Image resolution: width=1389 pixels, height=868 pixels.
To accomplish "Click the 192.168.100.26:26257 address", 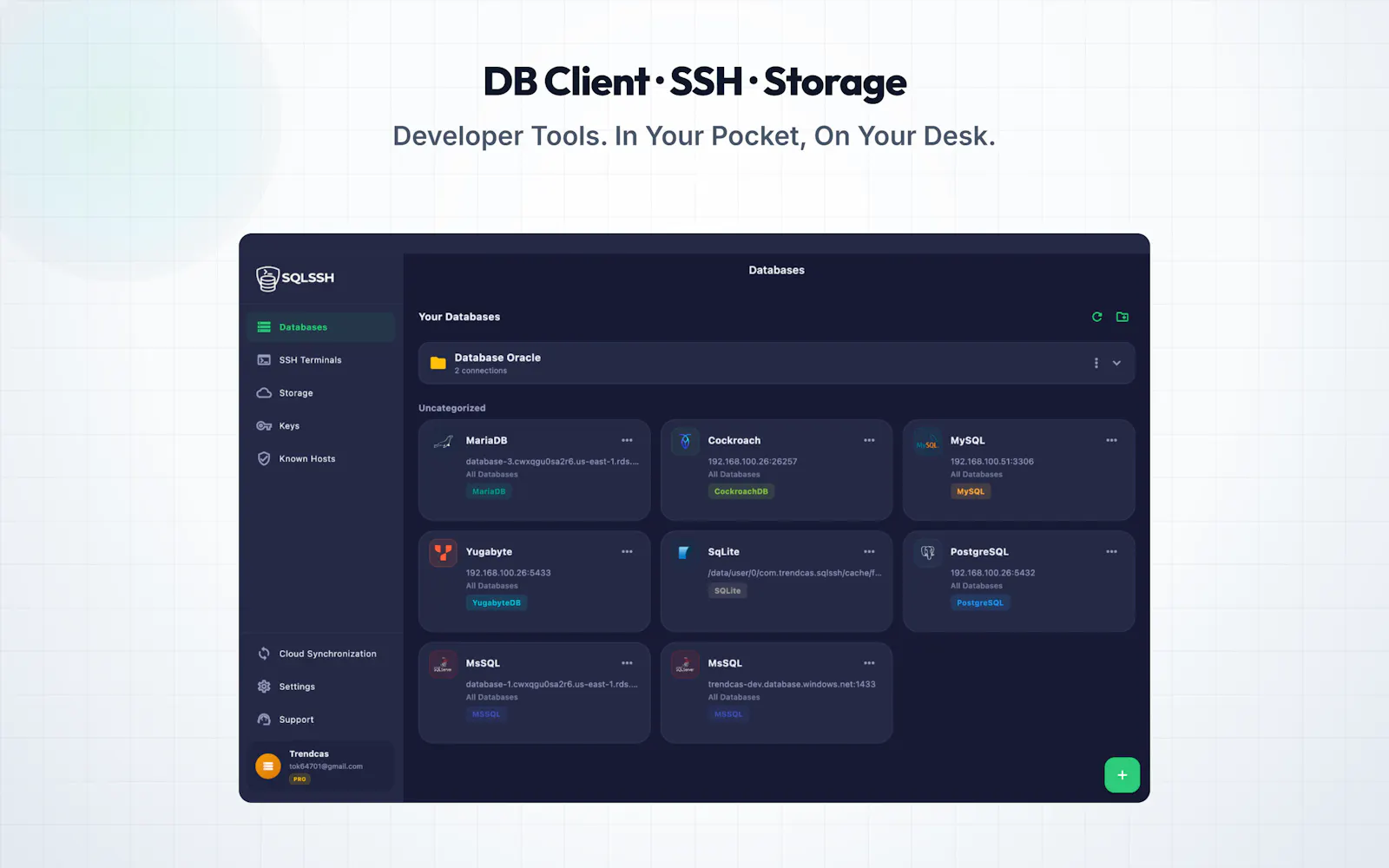I will tap(753, 462).
